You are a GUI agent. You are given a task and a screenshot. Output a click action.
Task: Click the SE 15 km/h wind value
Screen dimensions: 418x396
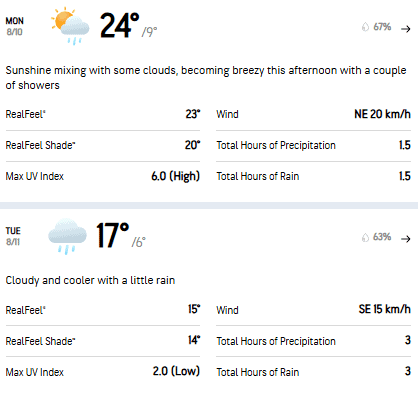(385, 309)
